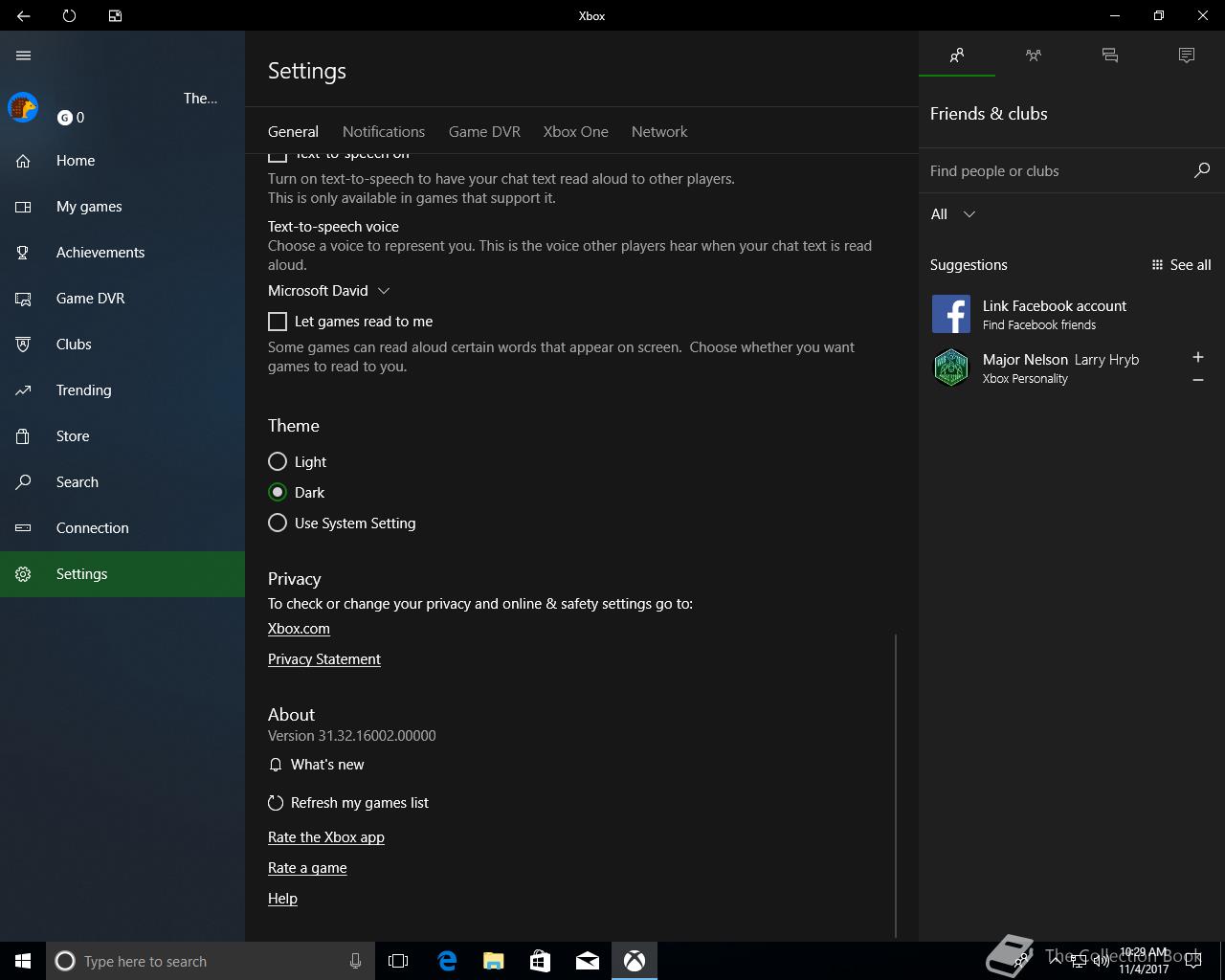Open Rate the Xbox app link
This screenshot has width=1225, height=980.
click(326, 837)
